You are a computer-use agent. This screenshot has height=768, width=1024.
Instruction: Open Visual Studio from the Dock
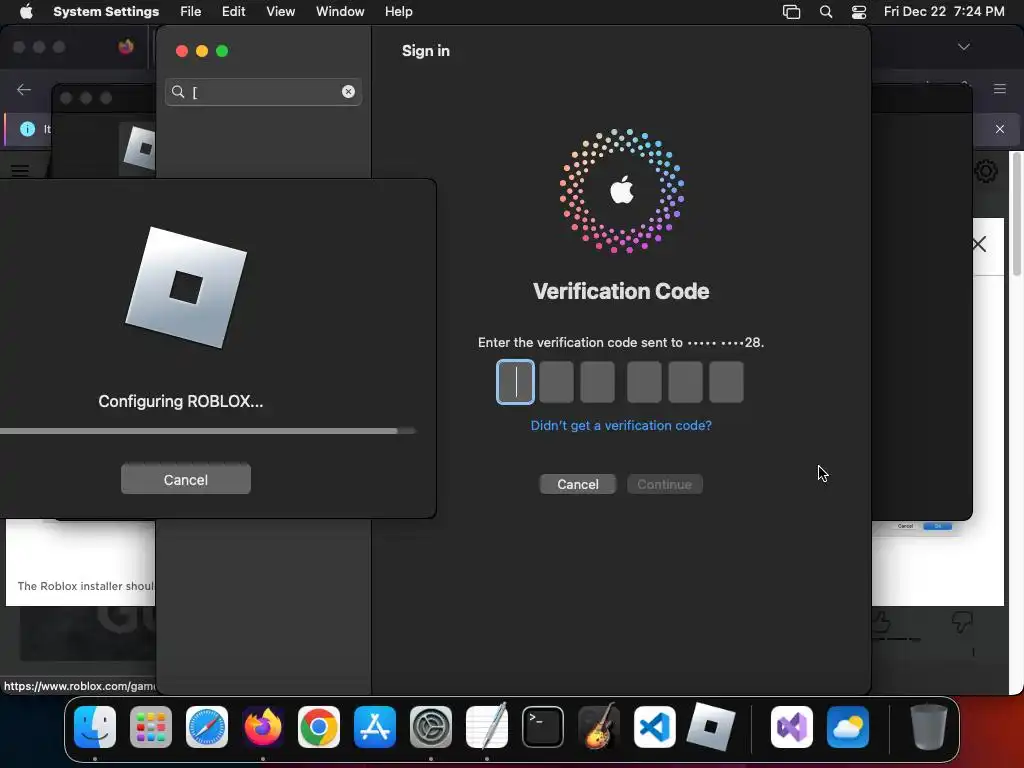tap(792, 727)
